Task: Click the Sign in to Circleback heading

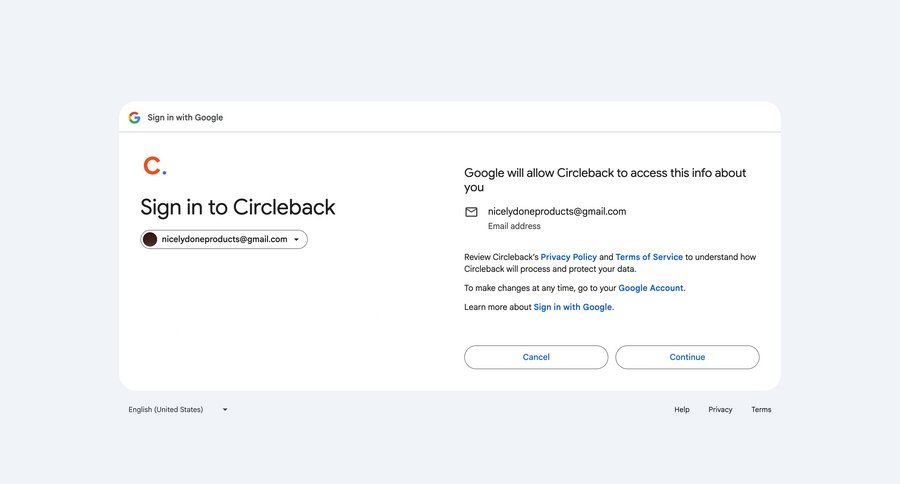Action: point(238,207)
